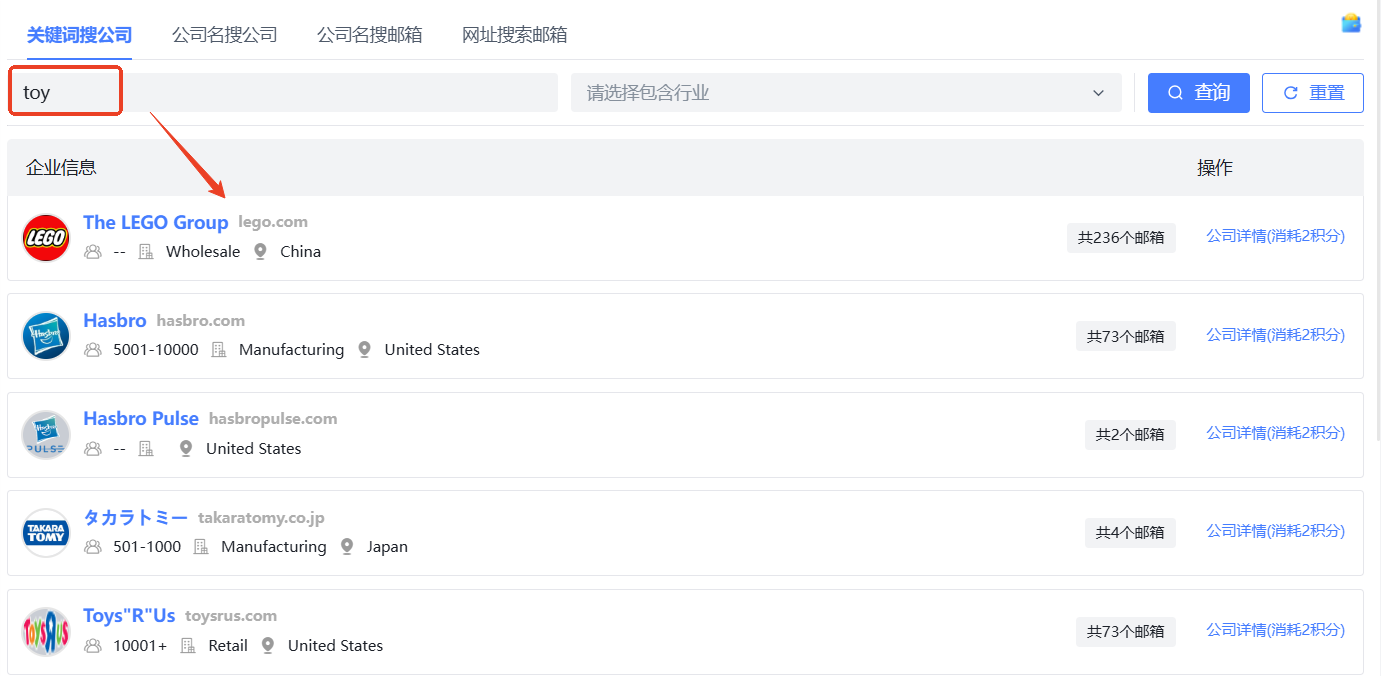Viewport: 1381px width, 676px height.
Task: Click employee icon beside 10001+
Action: tap(93, 646)
